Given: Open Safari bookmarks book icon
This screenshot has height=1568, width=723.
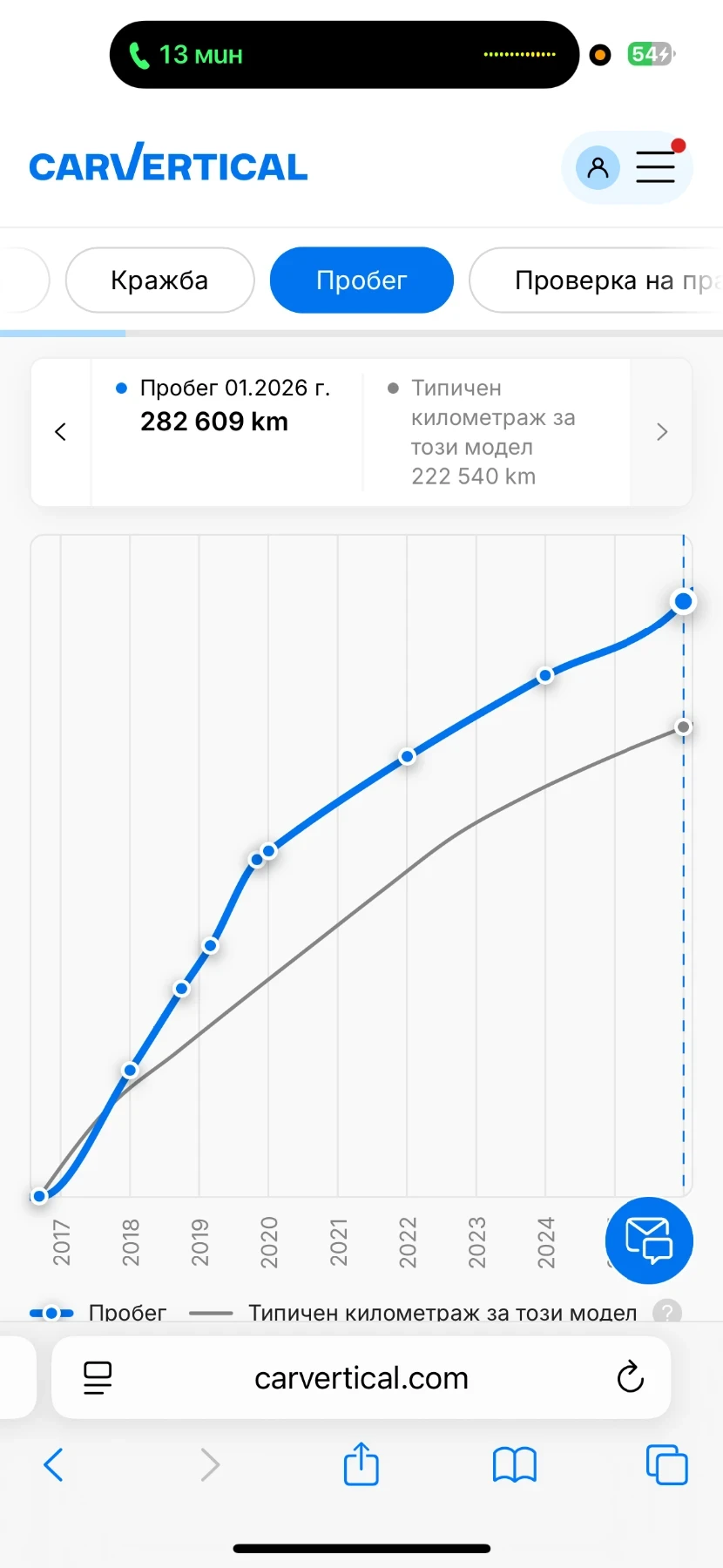Looking at the screenshot, I should (x=514, y=1464).
